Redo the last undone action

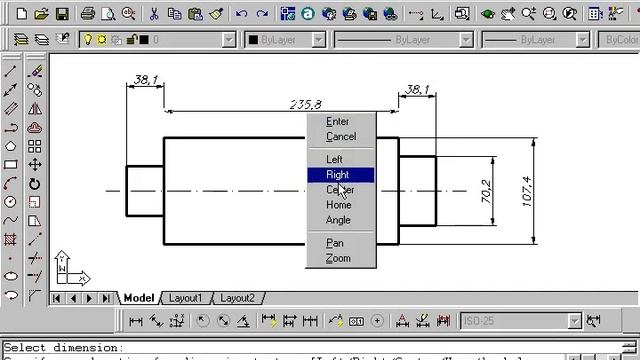(x=262, y=14)
